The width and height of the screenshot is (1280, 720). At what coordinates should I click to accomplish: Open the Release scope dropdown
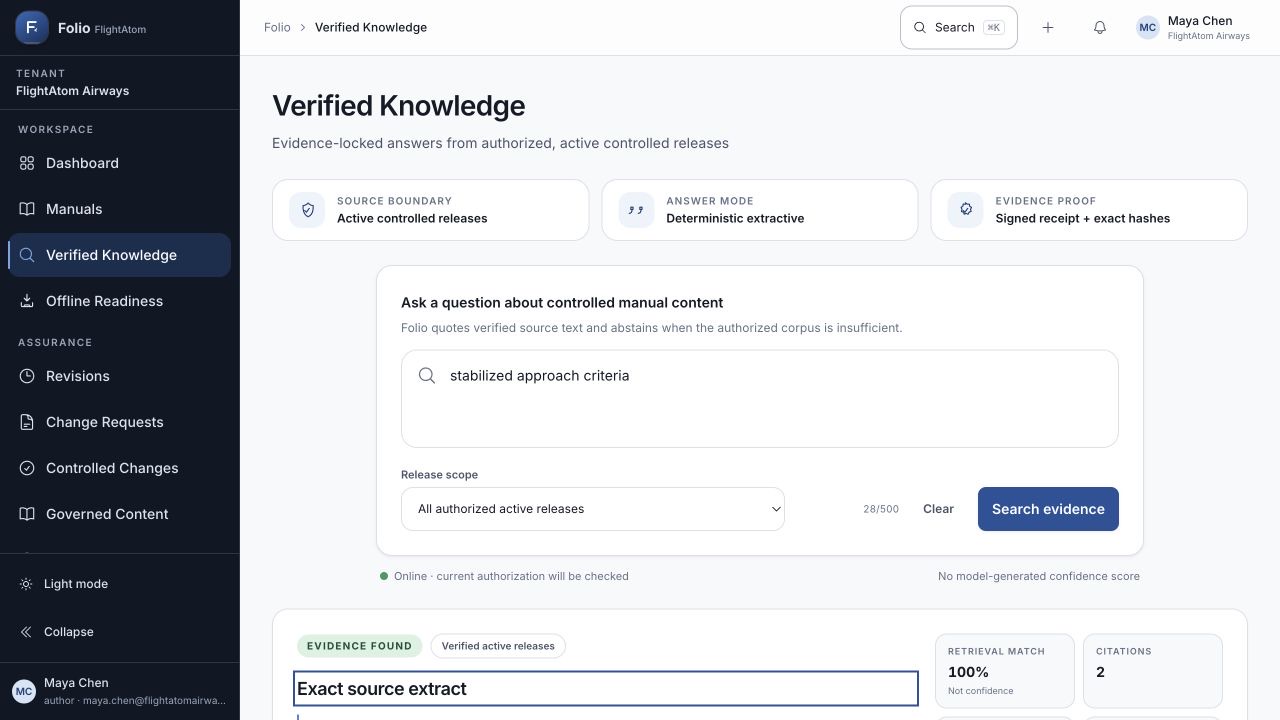click(593, 509)
